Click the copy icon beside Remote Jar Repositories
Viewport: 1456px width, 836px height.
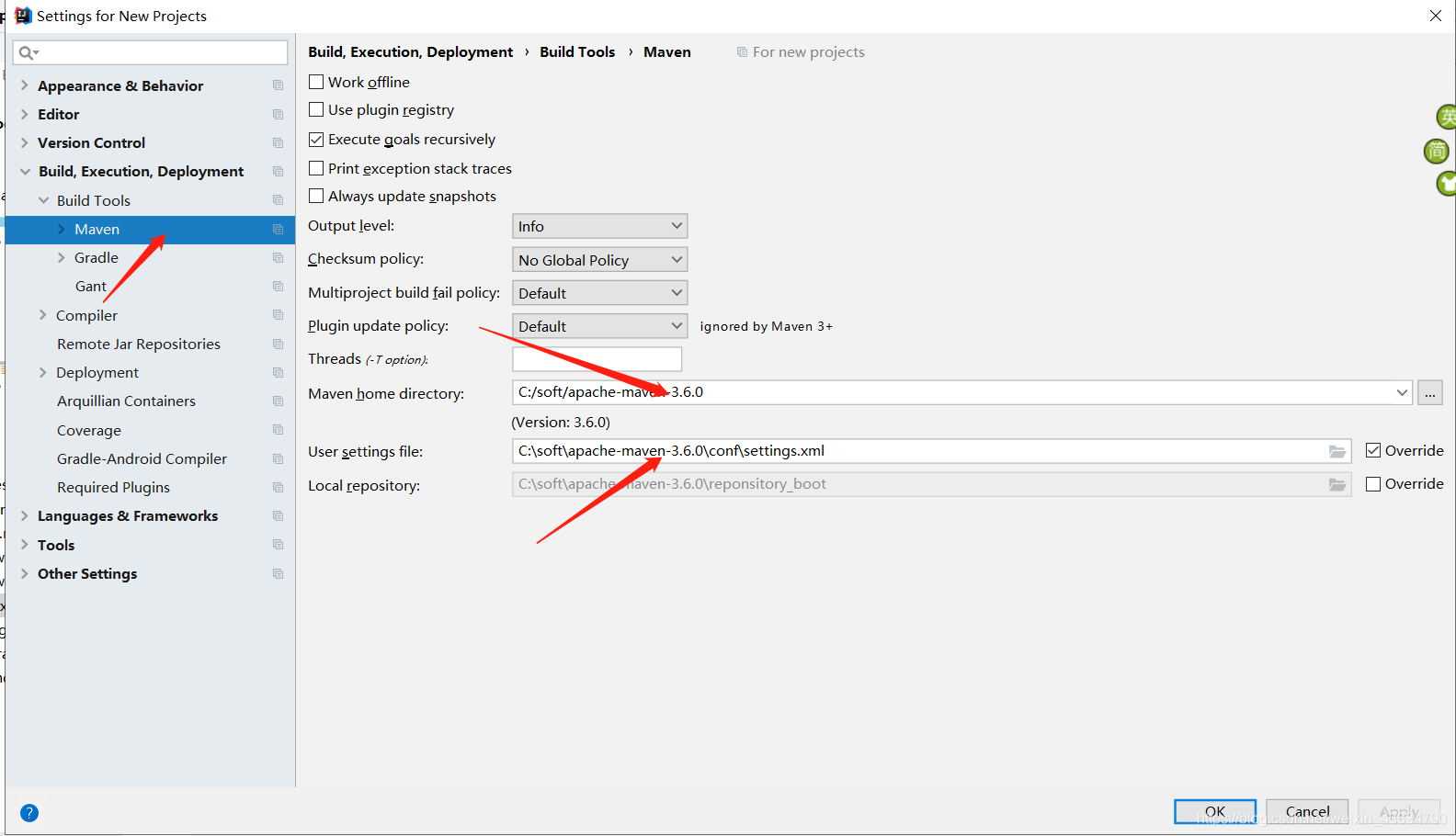278,344
